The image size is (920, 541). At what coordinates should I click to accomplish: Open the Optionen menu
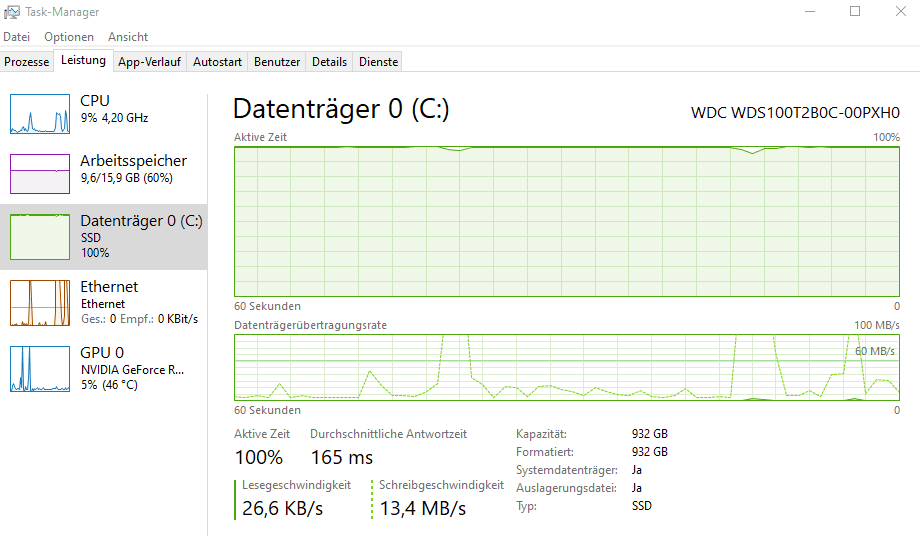point(69,37)
